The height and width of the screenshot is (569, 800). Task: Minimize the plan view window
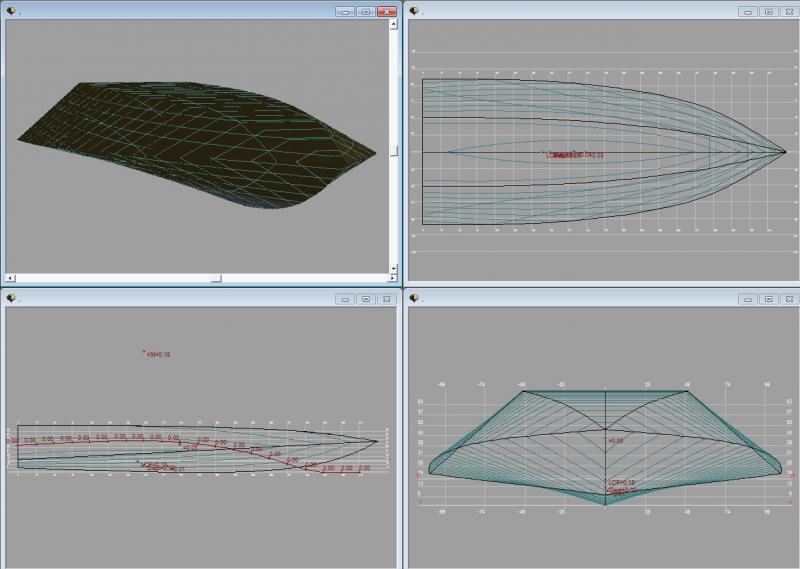[747, 11]
